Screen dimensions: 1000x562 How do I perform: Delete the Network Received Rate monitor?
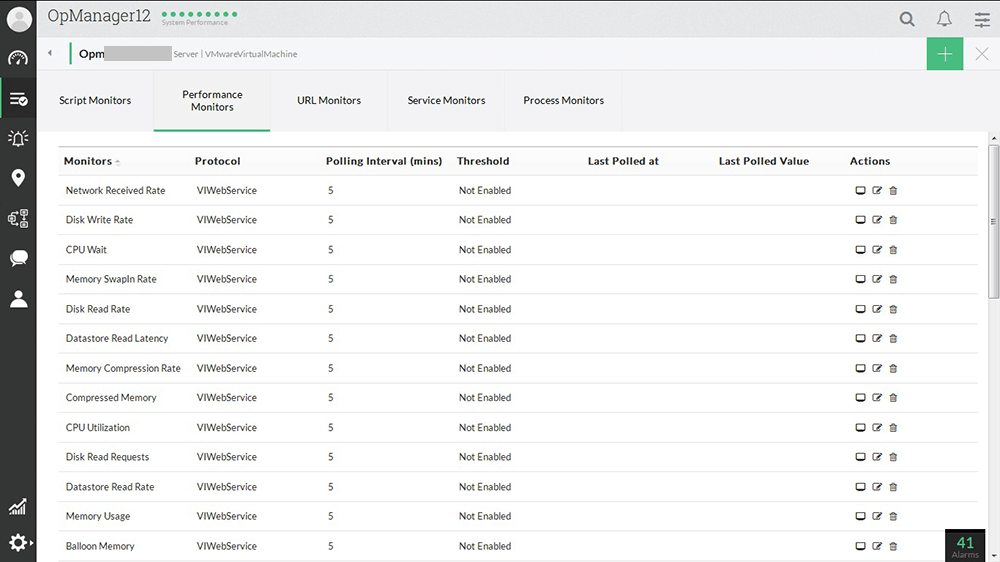[x=893, y=190]
